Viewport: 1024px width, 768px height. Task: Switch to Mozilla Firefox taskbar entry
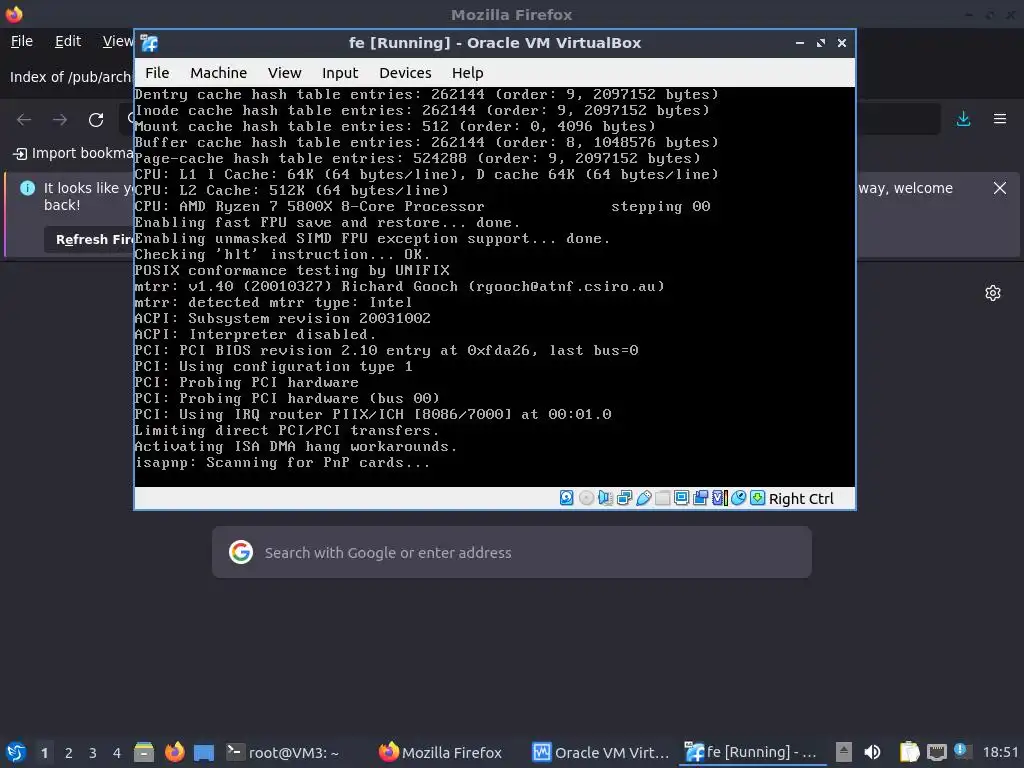[440, 752]
